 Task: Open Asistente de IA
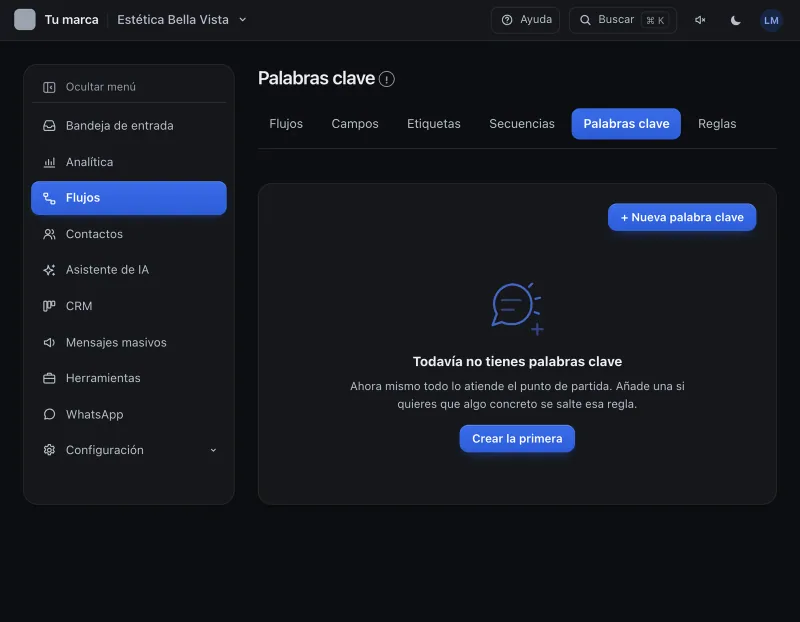129,269
